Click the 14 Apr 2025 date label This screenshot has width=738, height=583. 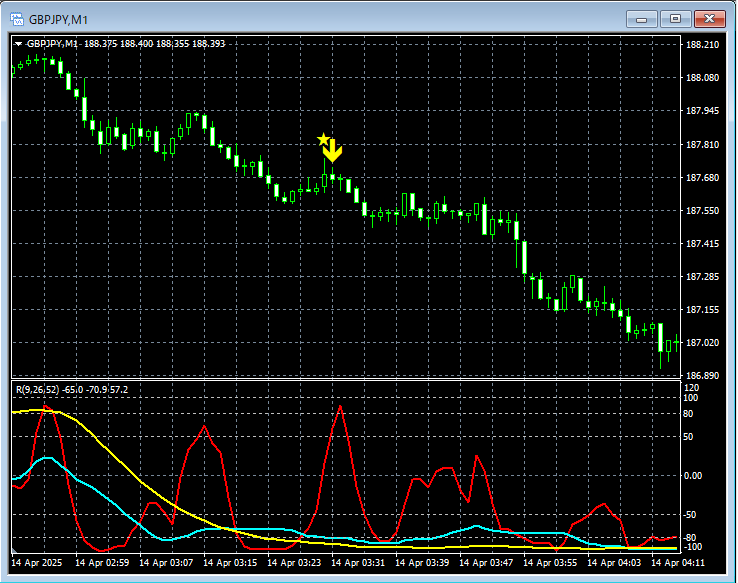tap(38, 564)
